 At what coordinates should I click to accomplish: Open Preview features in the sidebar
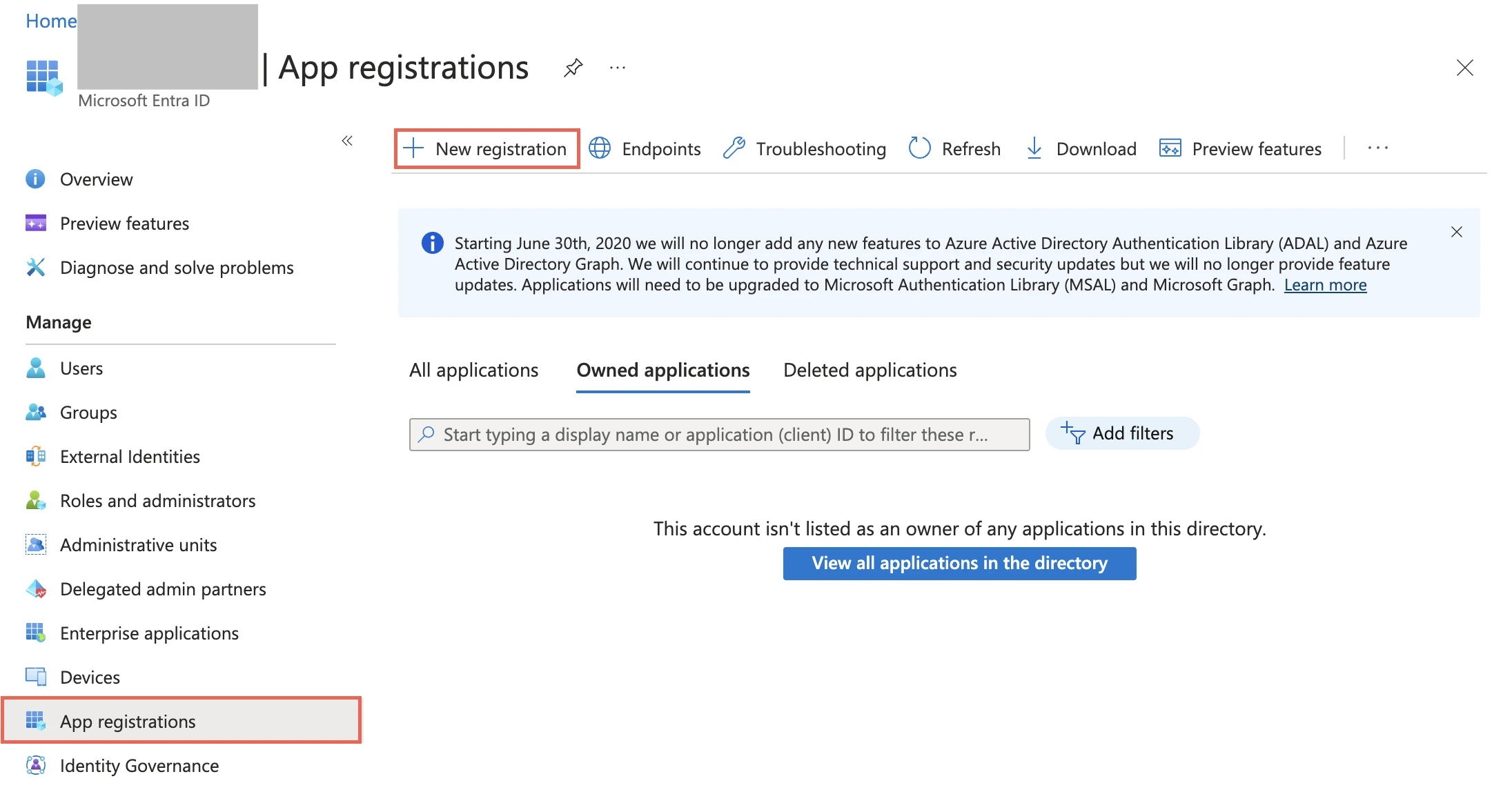coord(124,224)
